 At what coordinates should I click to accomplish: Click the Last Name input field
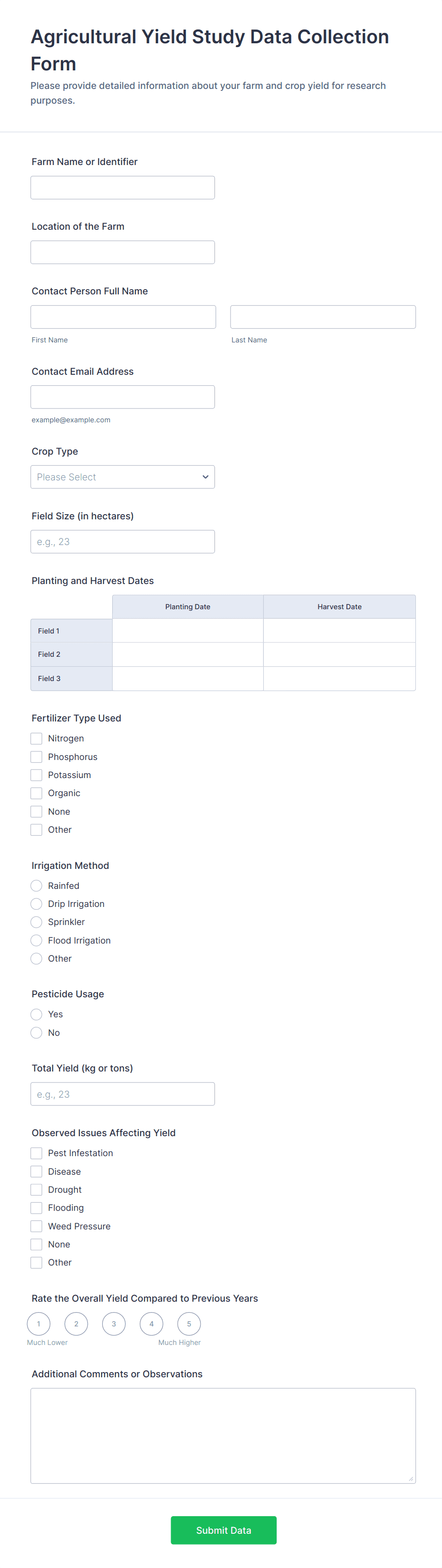(323, 317)
